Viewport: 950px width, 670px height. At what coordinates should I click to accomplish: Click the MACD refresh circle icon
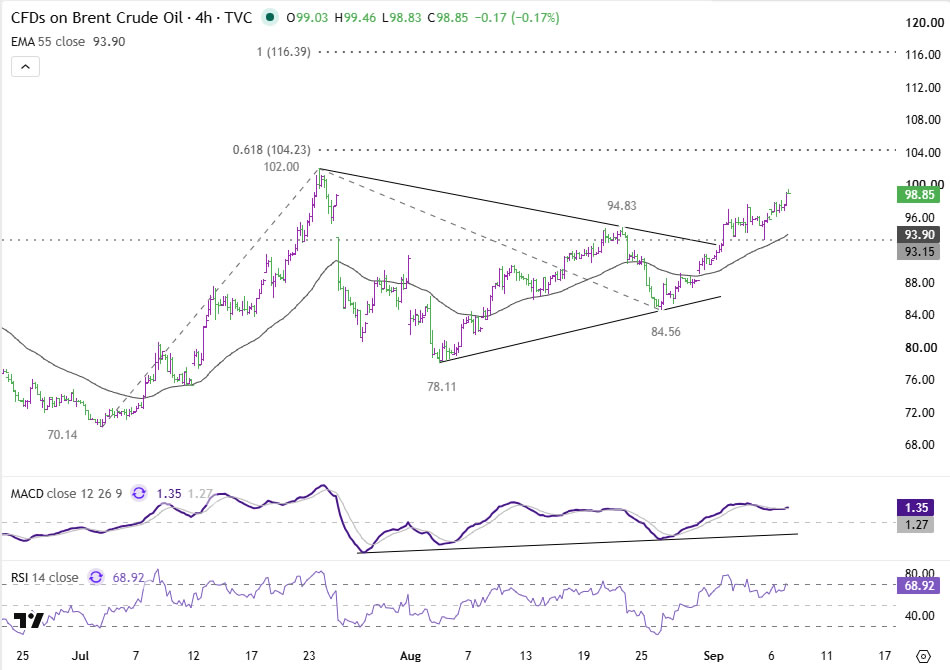[139, 493]
